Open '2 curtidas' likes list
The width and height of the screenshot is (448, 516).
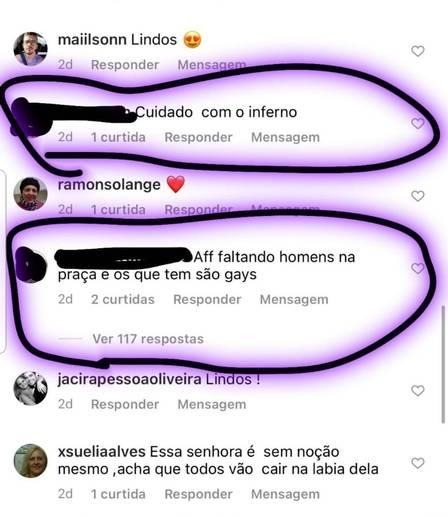tap(123, 299)
